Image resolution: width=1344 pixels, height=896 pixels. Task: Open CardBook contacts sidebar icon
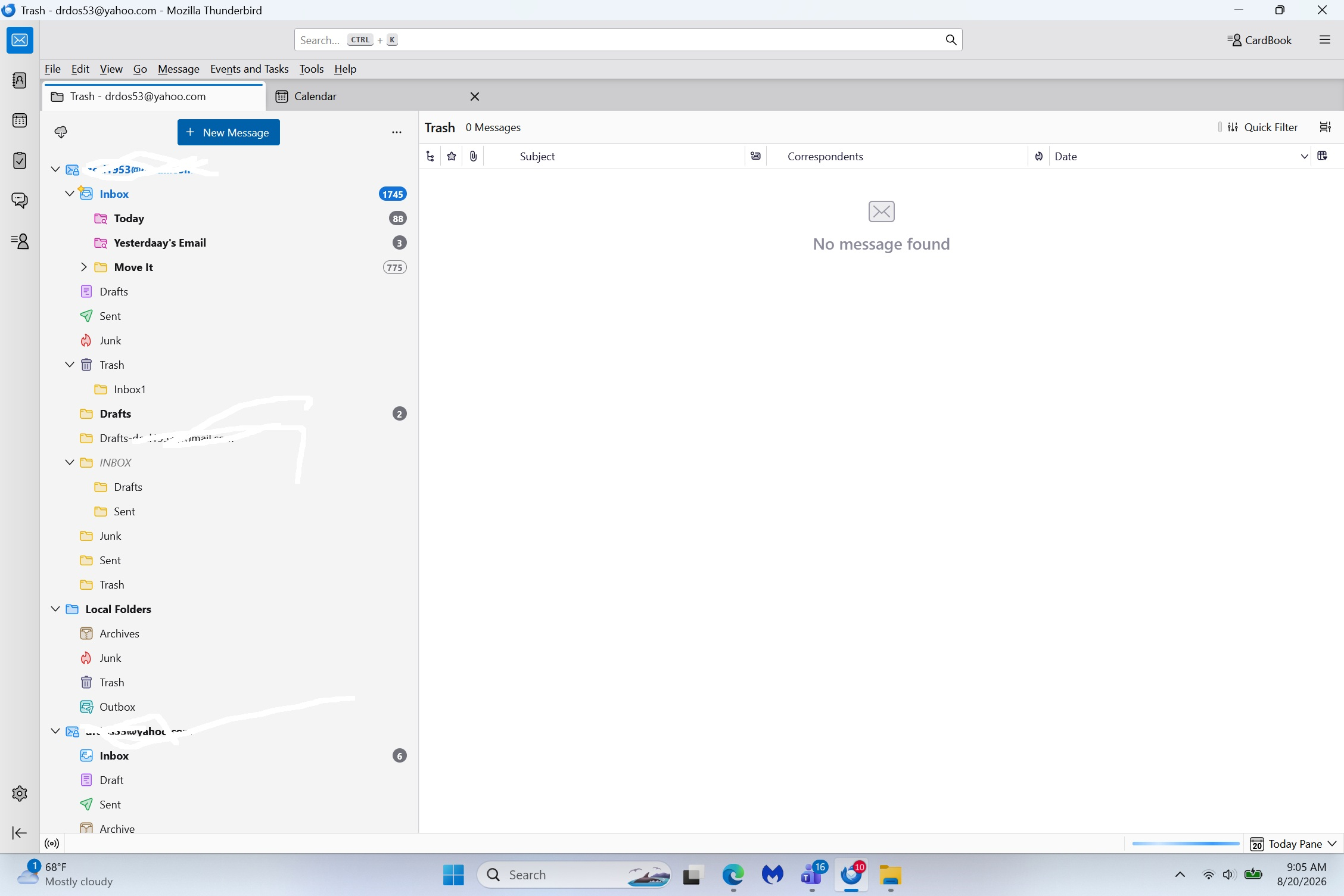(x=20, y=241)
